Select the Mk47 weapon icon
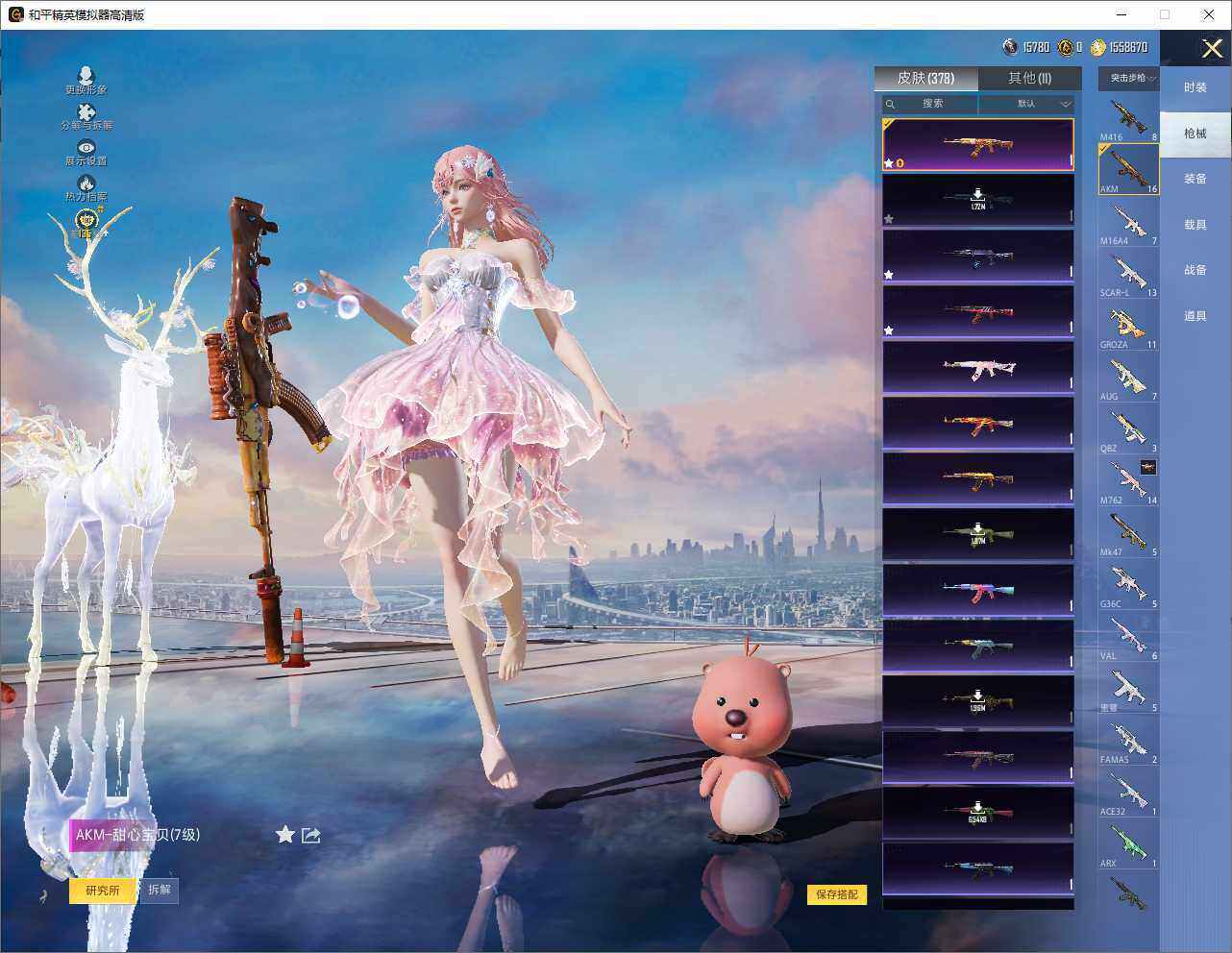The height and width of the screenshot is (953, 1232). click(x=1129, y=533)
